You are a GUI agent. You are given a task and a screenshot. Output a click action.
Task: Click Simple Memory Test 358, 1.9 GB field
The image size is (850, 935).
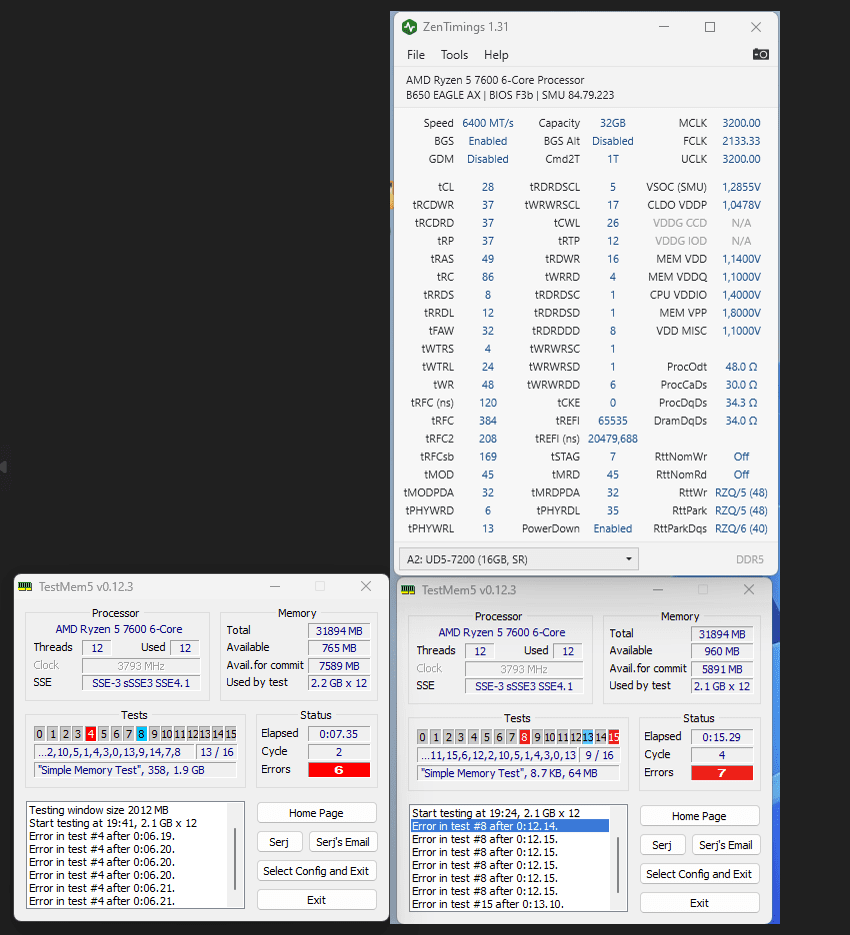pyautogui.click(x=135, y=770)
